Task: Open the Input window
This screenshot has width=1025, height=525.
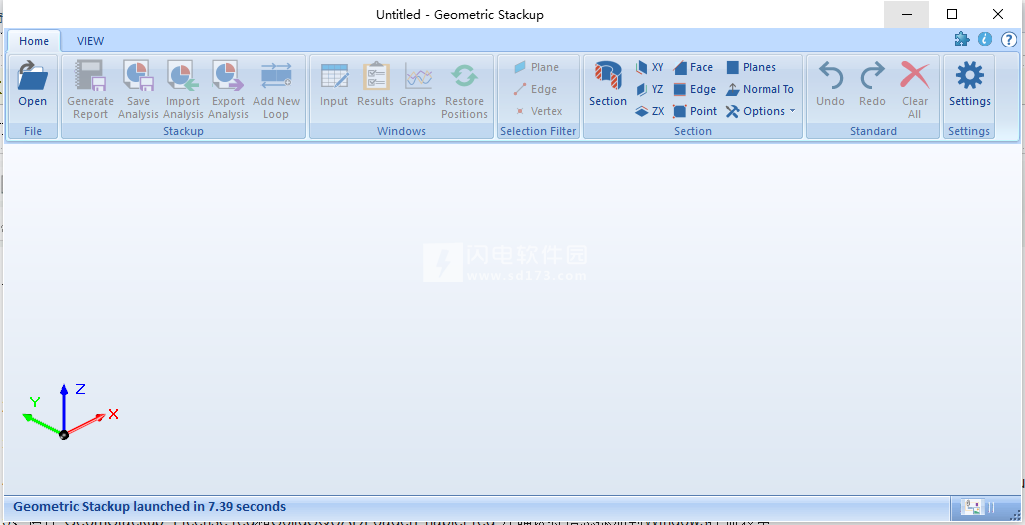Action: coord(334,84)
